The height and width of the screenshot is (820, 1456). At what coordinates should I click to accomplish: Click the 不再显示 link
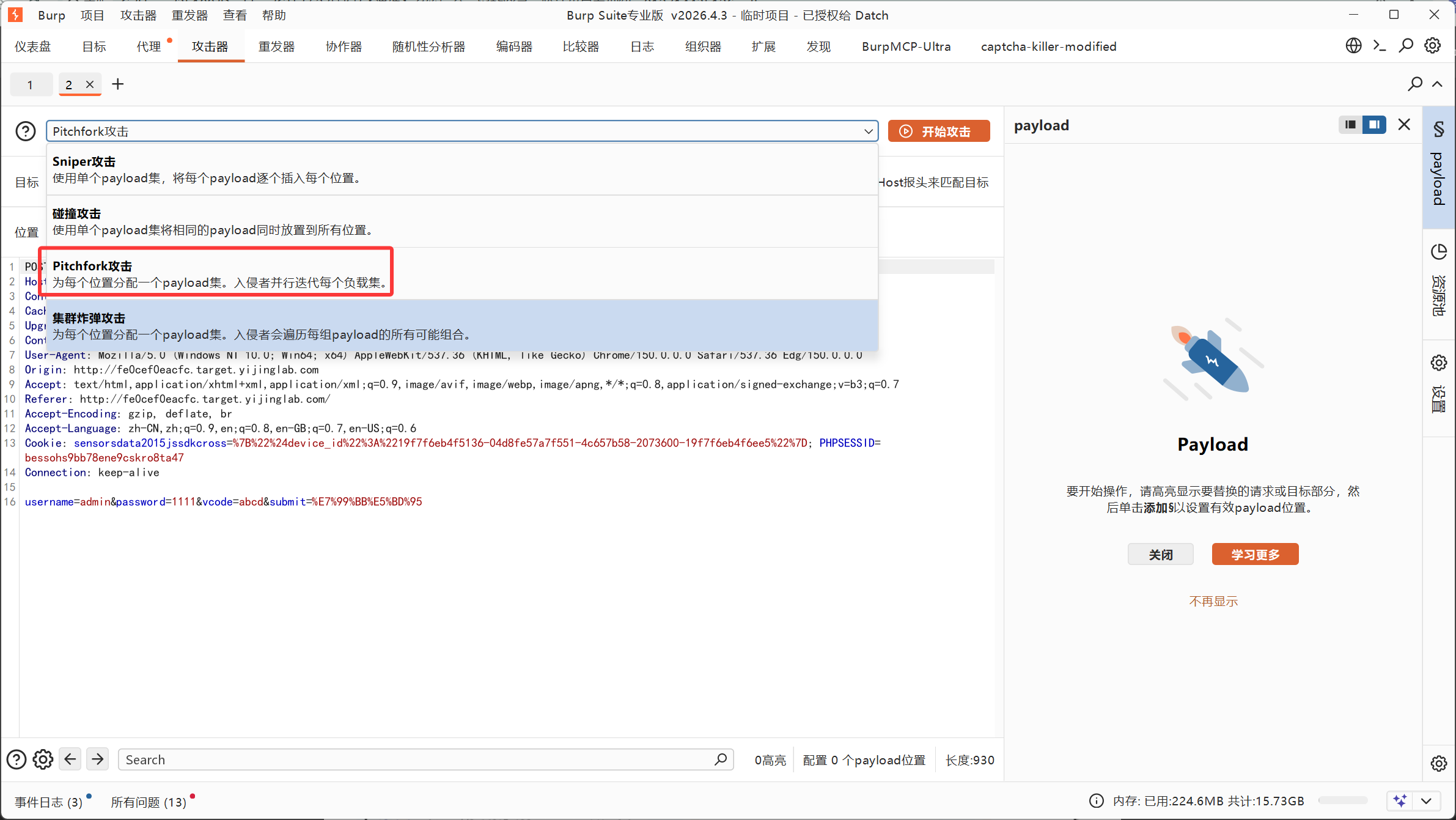pyautogui.click(x=1213, y=601)
